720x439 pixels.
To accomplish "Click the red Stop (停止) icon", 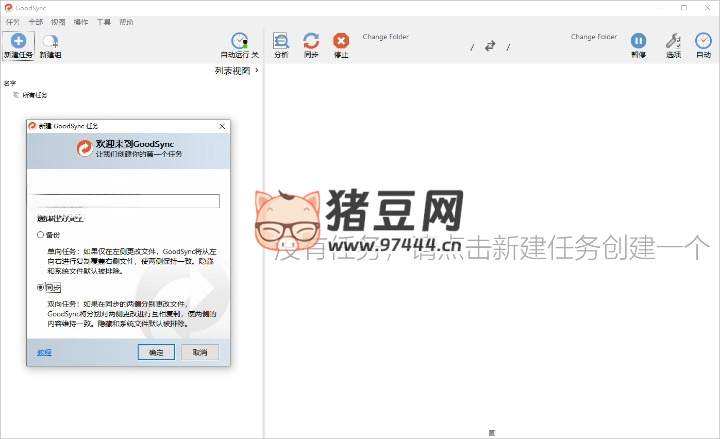I will 341,41.
